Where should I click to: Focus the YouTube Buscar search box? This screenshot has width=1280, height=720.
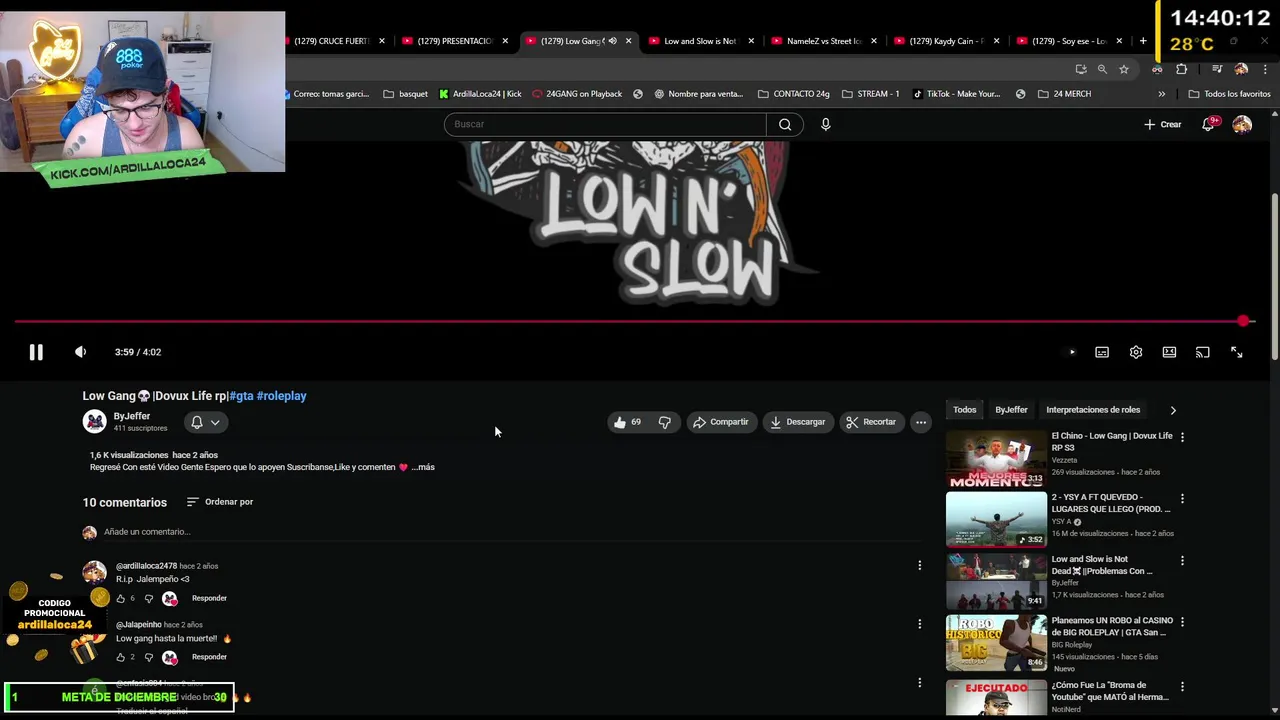605,124
